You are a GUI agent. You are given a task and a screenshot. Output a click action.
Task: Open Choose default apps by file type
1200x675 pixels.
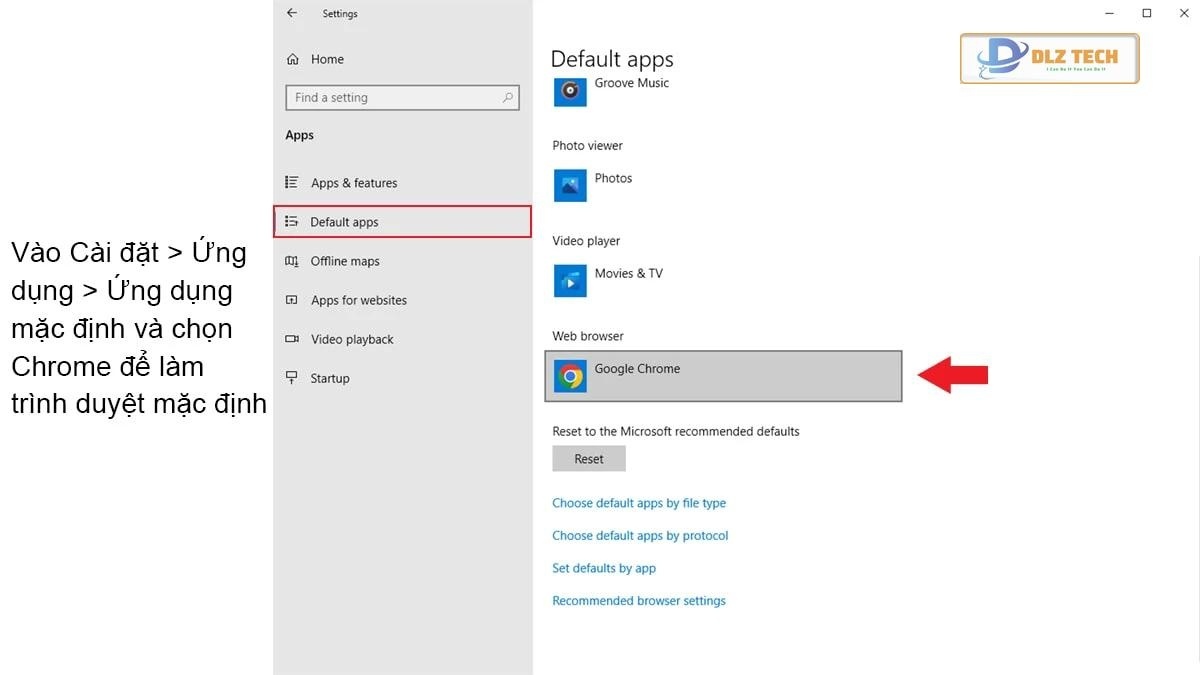[639, 503]
